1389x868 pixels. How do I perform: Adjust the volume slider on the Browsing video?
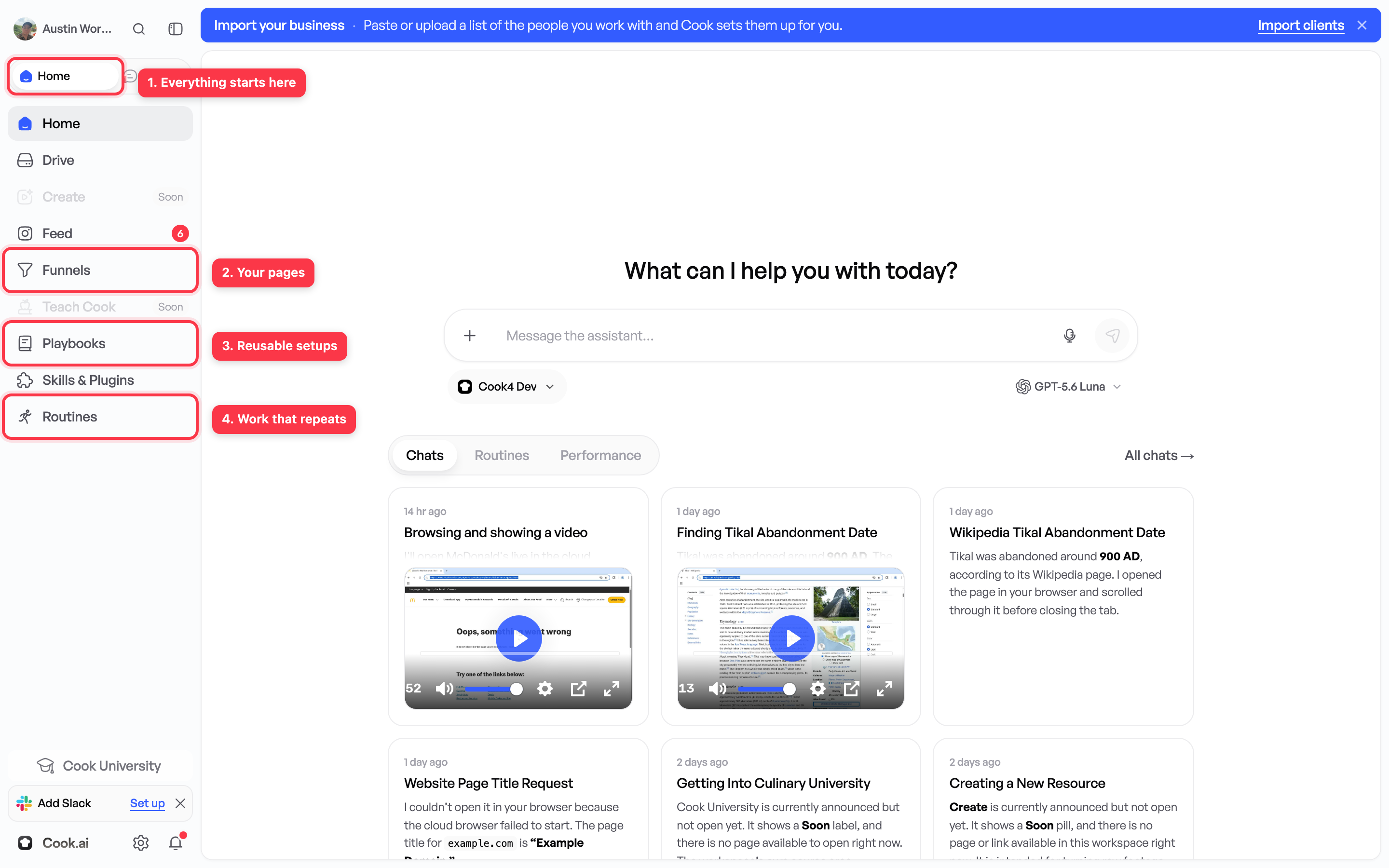[493, 688]
